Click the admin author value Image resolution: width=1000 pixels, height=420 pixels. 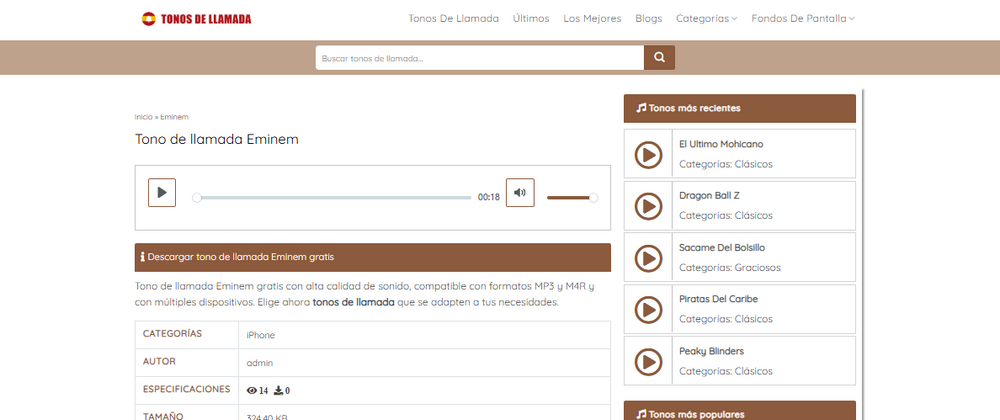(260, 363)
